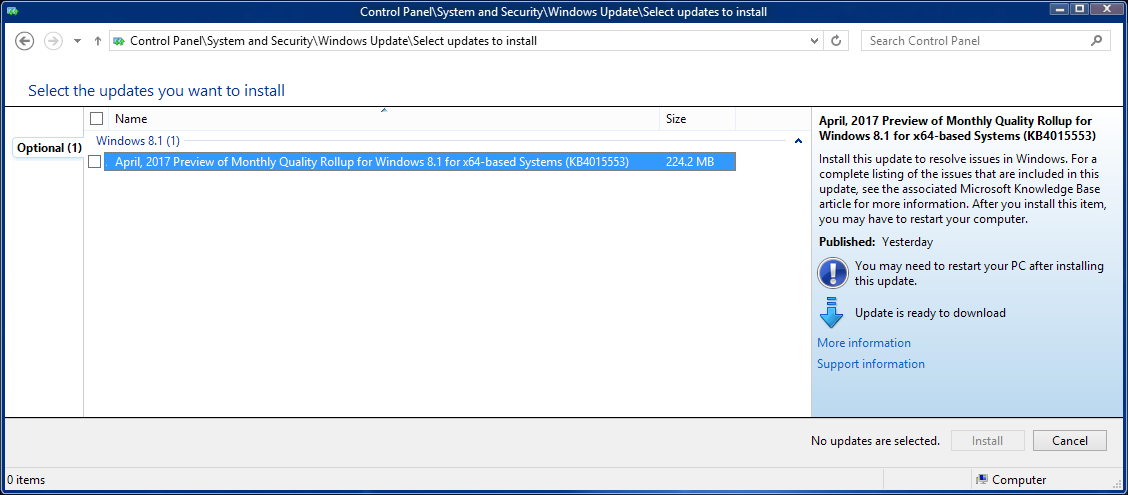Click the Refresh button beside address bar
This screenshot has width=1128, height=495.
pyautogui.click(x=837, y=41)
